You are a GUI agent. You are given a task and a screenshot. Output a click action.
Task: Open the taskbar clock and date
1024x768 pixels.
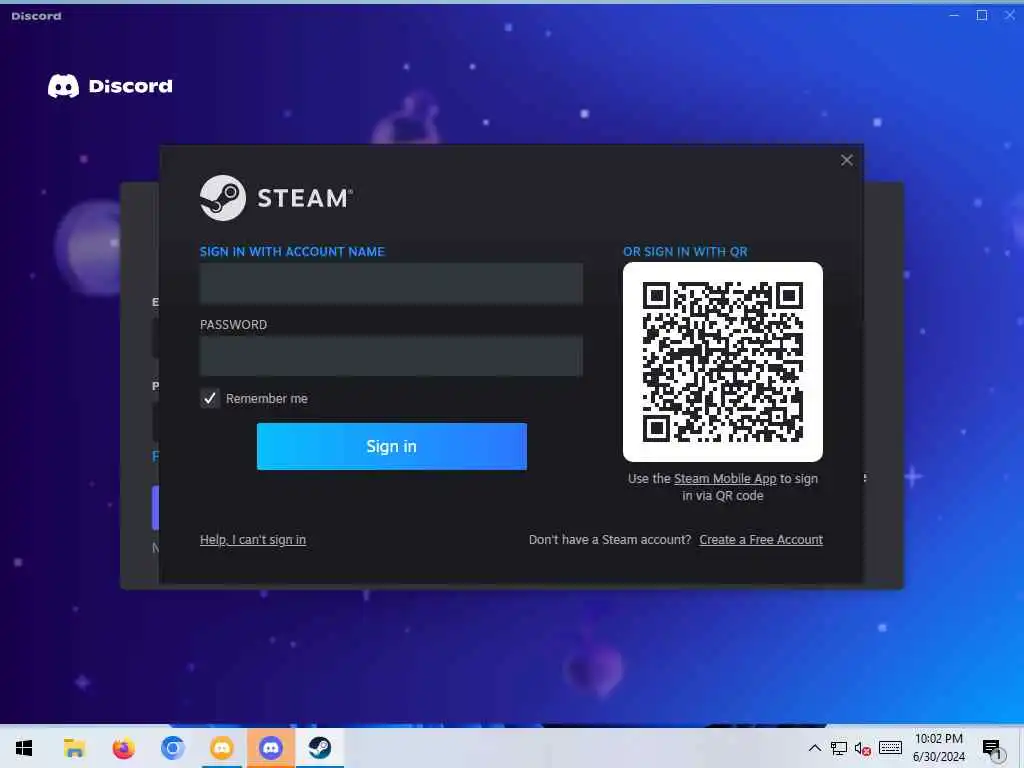[938, 748]
